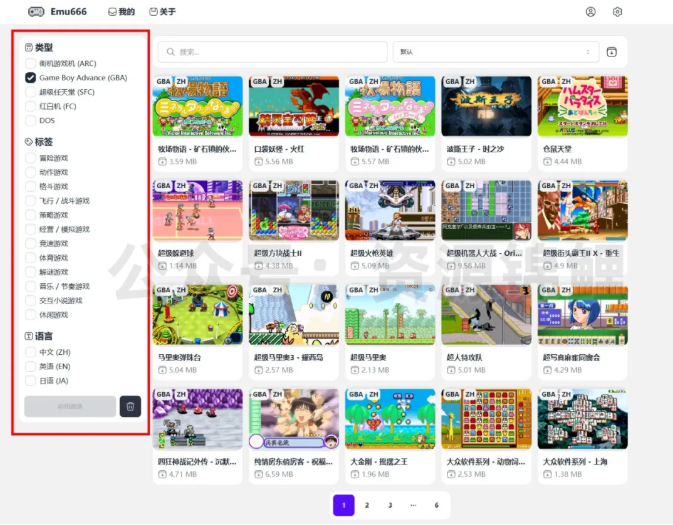The height and width of the screenshot is (525, 673).
Task: Click download icon next to 4.38 MB
Action: click(x=258, y=266)
